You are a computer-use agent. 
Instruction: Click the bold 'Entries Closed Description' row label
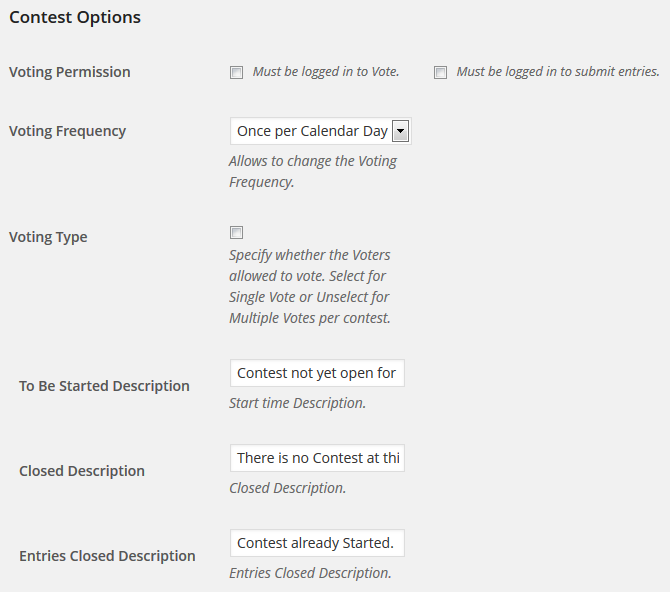107,556
